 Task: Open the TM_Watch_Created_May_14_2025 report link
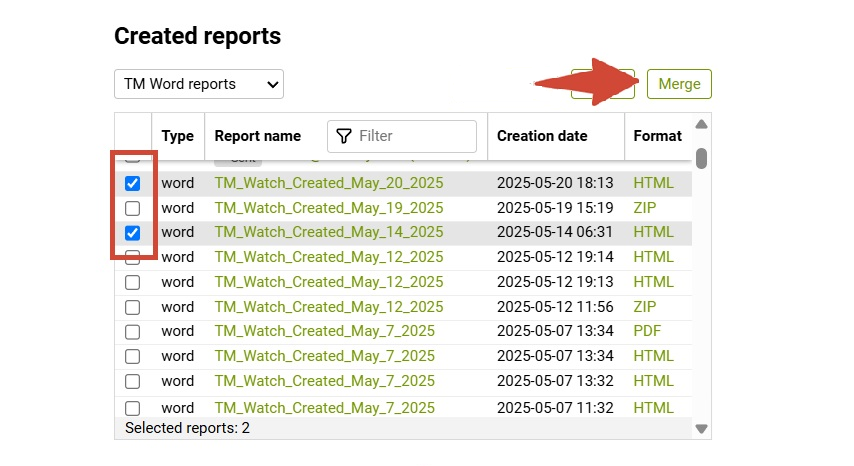[x=328, y=232]
